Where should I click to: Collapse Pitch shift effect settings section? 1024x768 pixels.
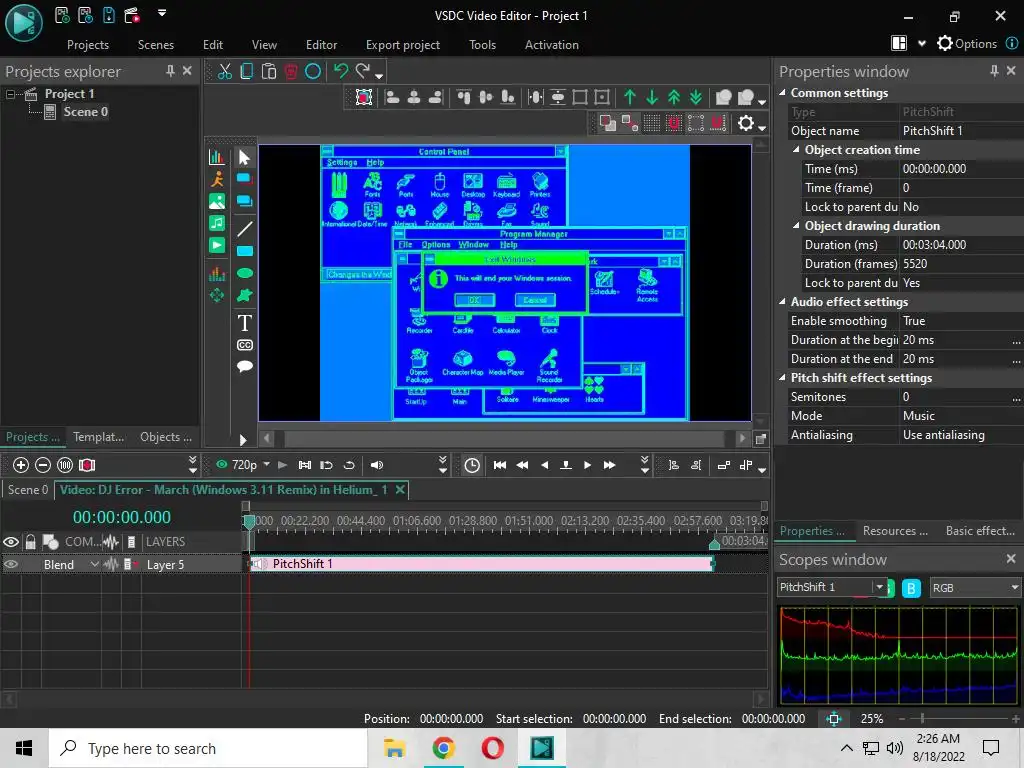tap(782, 377)
